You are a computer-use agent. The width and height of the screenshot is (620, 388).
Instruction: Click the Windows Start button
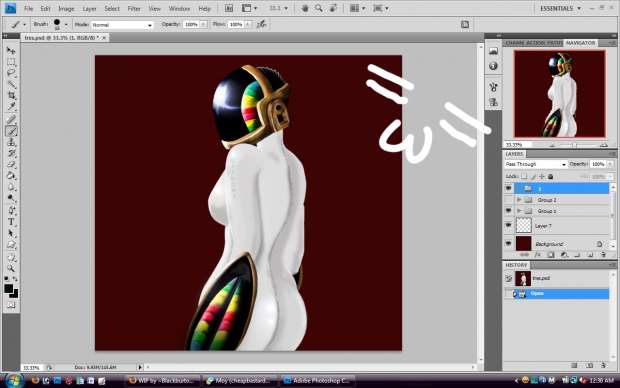[13, 380]
